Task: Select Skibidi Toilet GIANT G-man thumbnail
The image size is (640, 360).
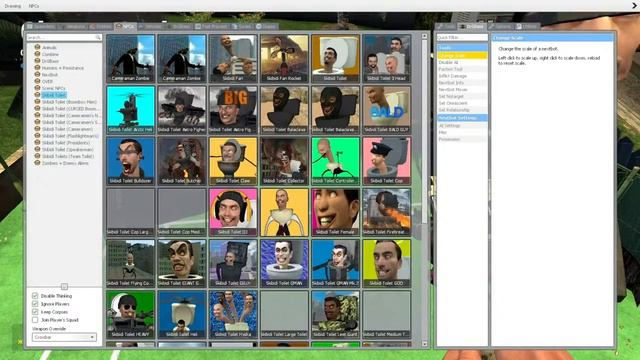Action: pos(182,263)
